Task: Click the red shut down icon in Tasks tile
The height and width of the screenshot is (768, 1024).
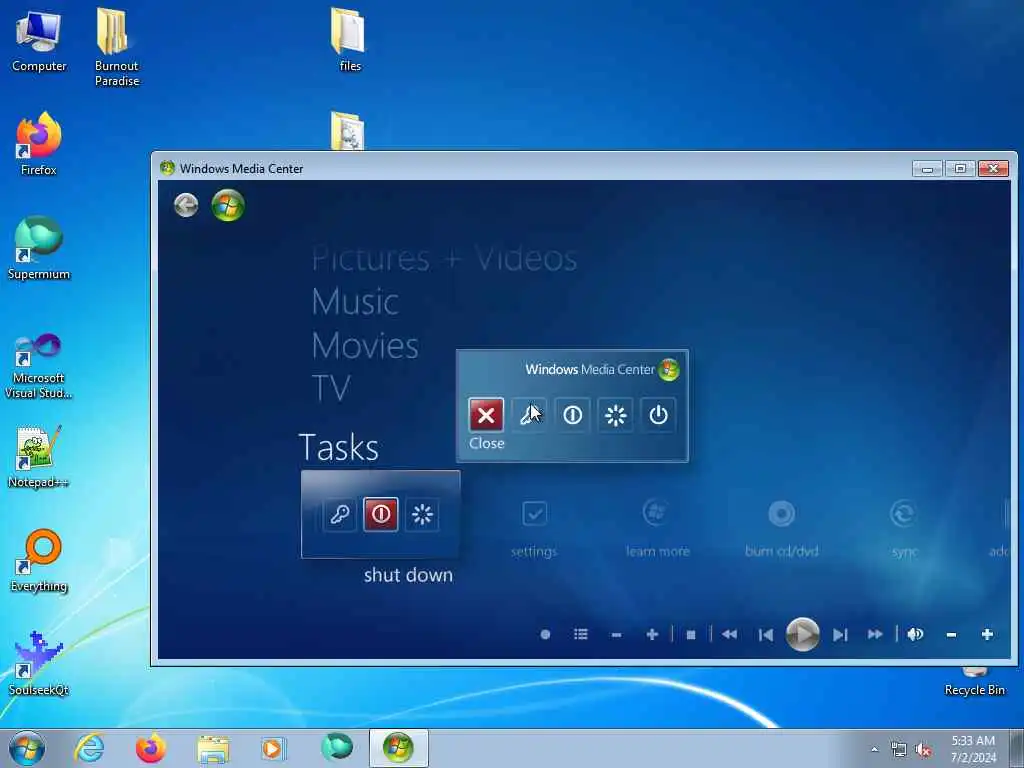Action: (x=381, y=515)
